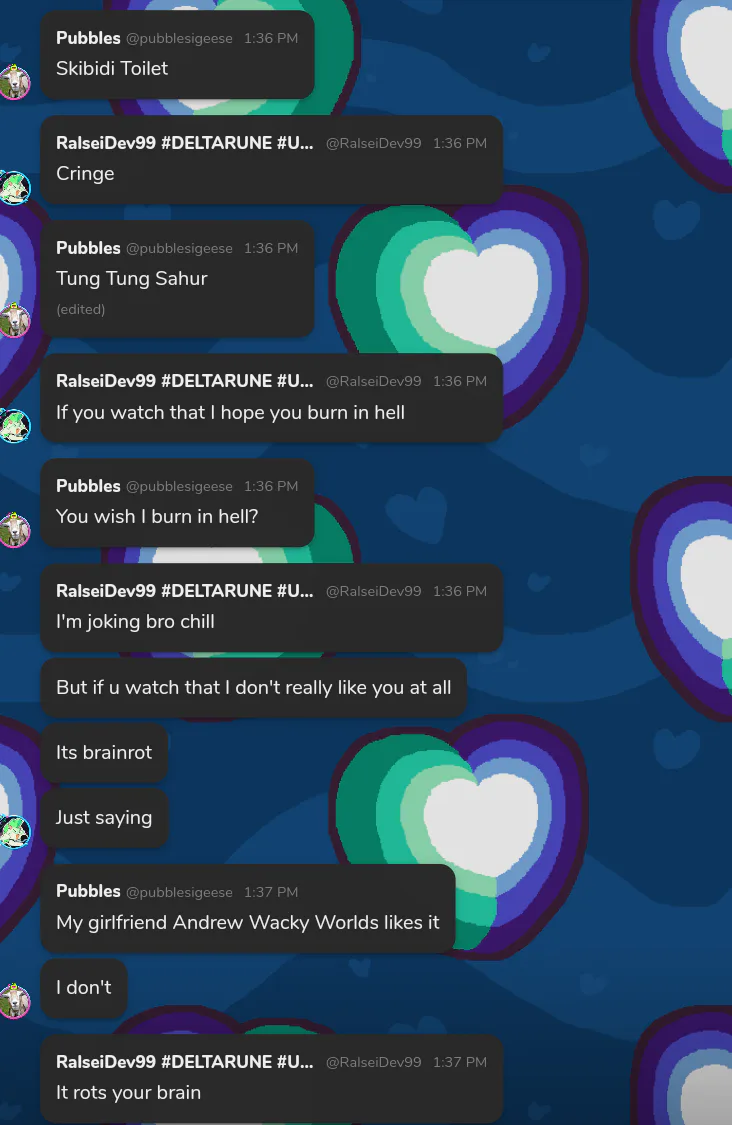Click Pubbles name on 'You wish I burn' message
The image size is (732, 1125).
[x=88, y=486]
